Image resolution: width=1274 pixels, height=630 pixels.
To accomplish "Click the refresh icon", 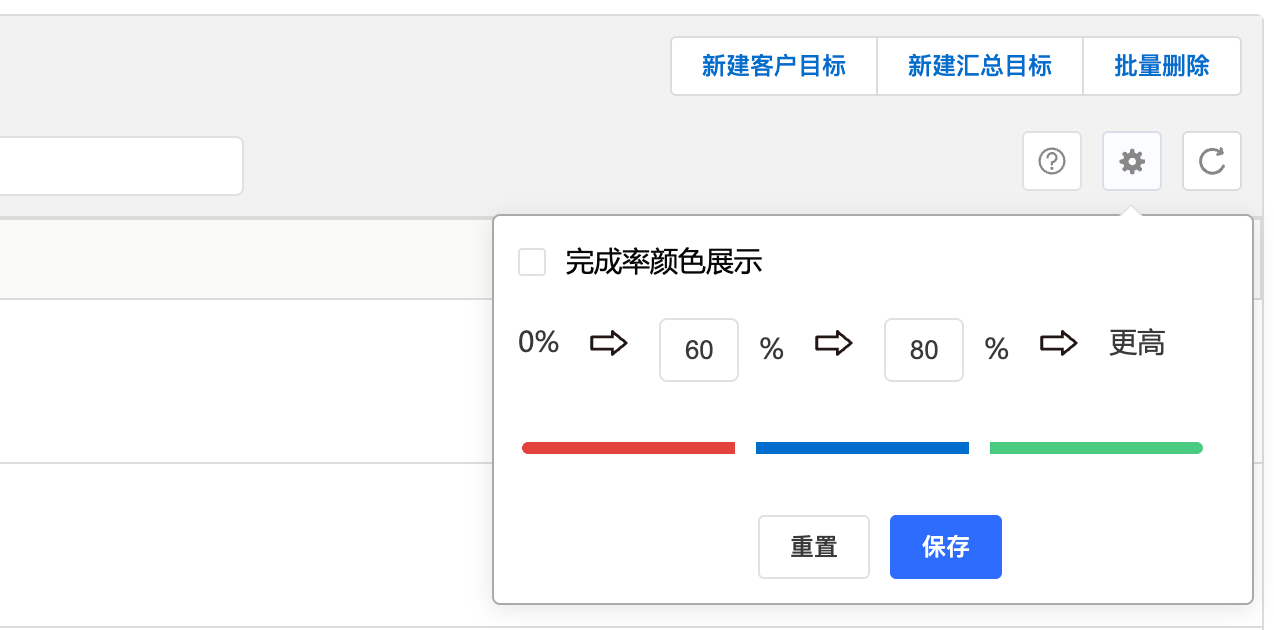I will click(x=1211, y=161).
